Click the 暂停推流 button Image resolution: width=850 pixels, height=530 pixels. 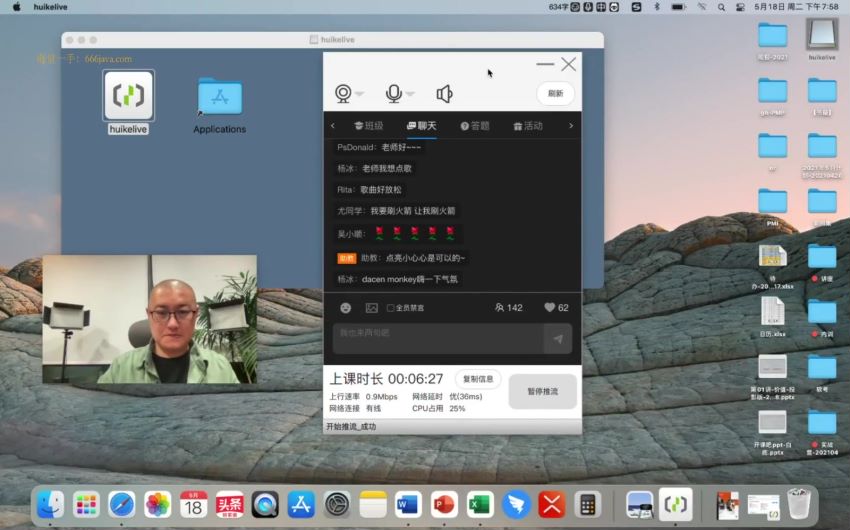click(x=543, y=391)
